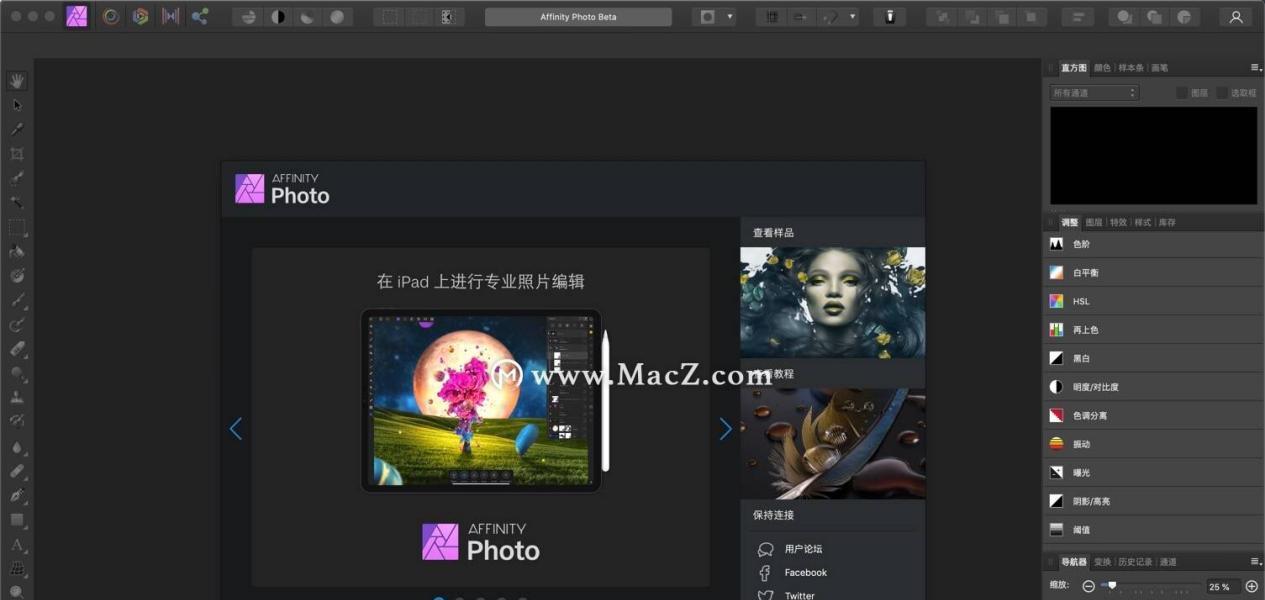Viewport: 1265px width, 600px height.
Task: Switch to the 通道 tab
Action: coord(1167,562)
